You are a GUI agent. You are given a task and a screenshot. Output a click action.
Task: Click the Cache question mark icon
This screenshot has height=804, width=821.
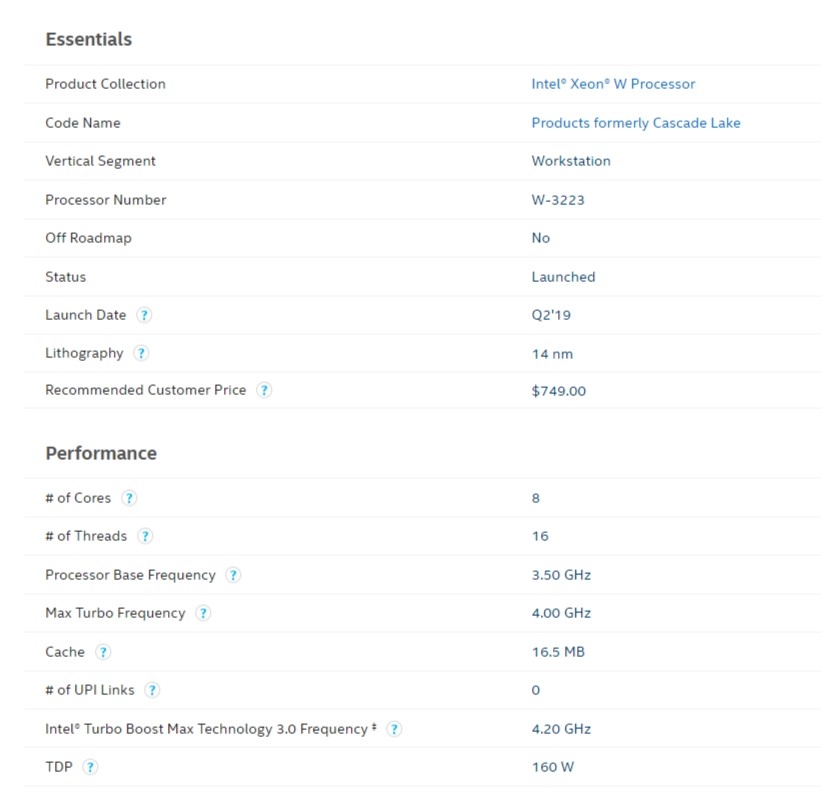point(103,652)
